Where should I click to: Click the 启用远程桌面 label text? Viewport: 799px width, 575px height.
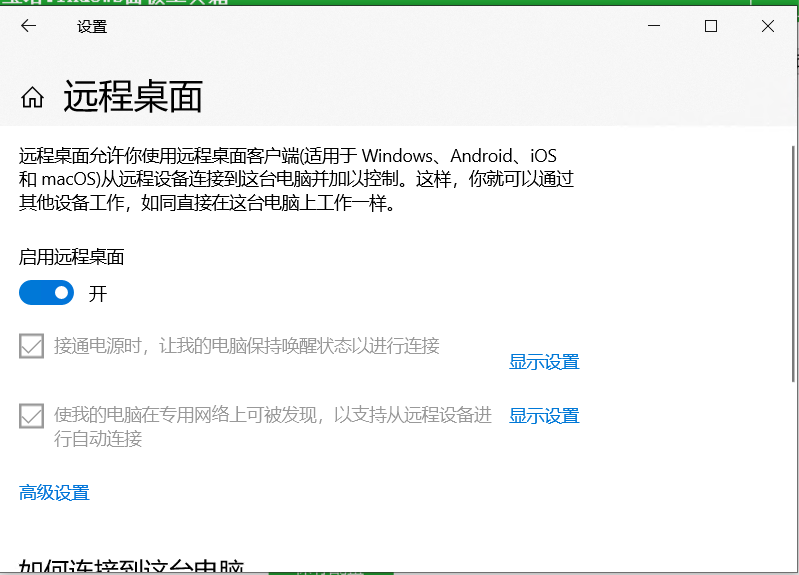tap(72, 257)
